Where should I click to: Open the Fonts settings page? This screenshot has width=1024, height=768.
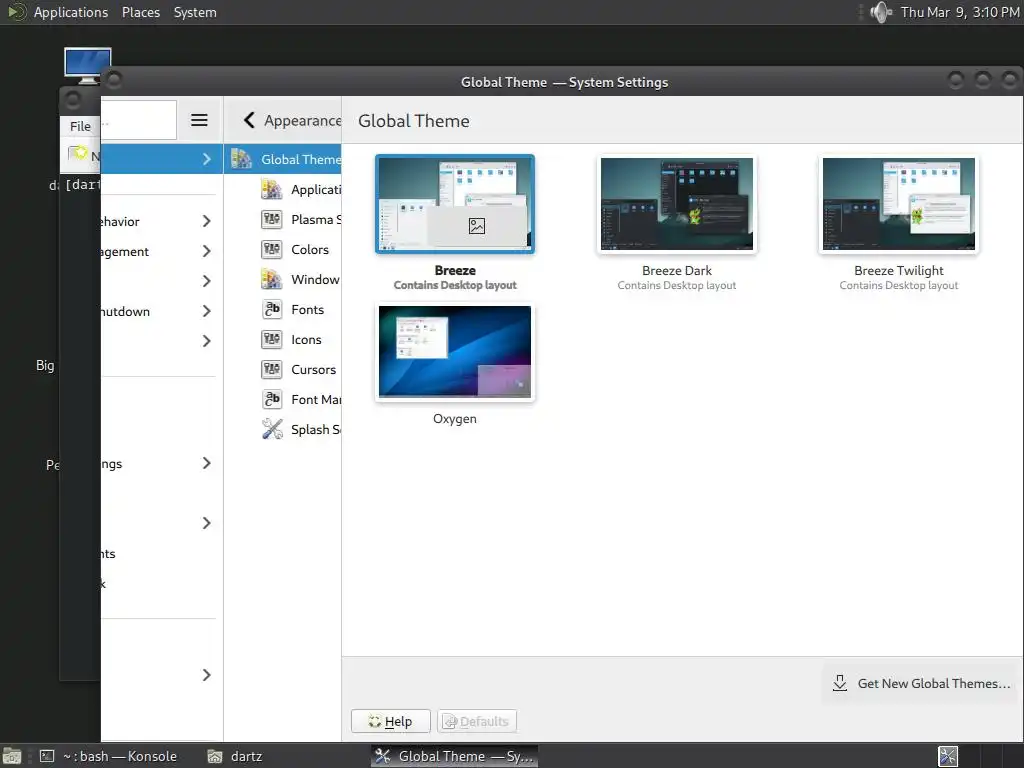click(x=282, y=310)
